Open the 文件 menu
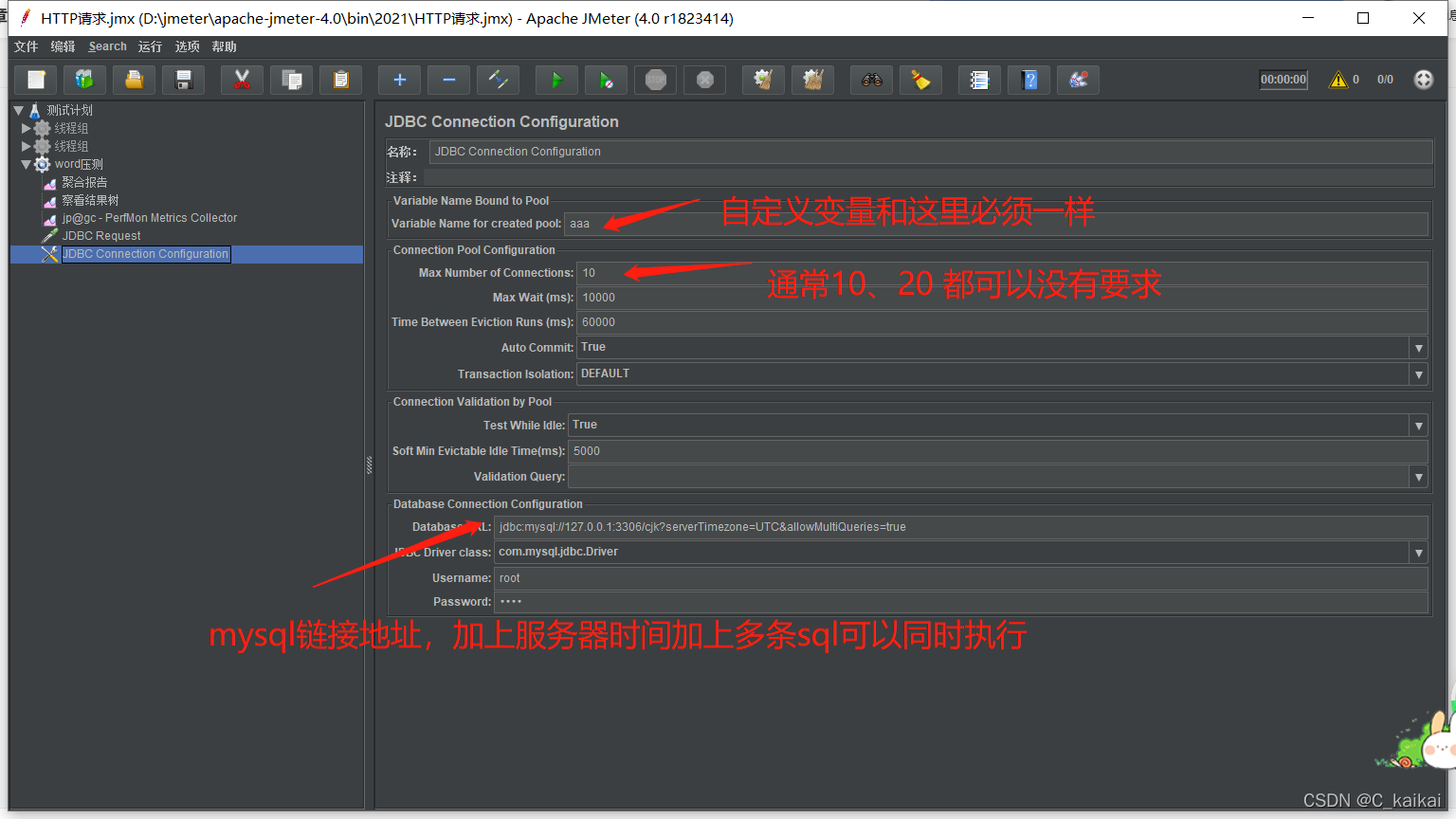 (x=27, y=46)
